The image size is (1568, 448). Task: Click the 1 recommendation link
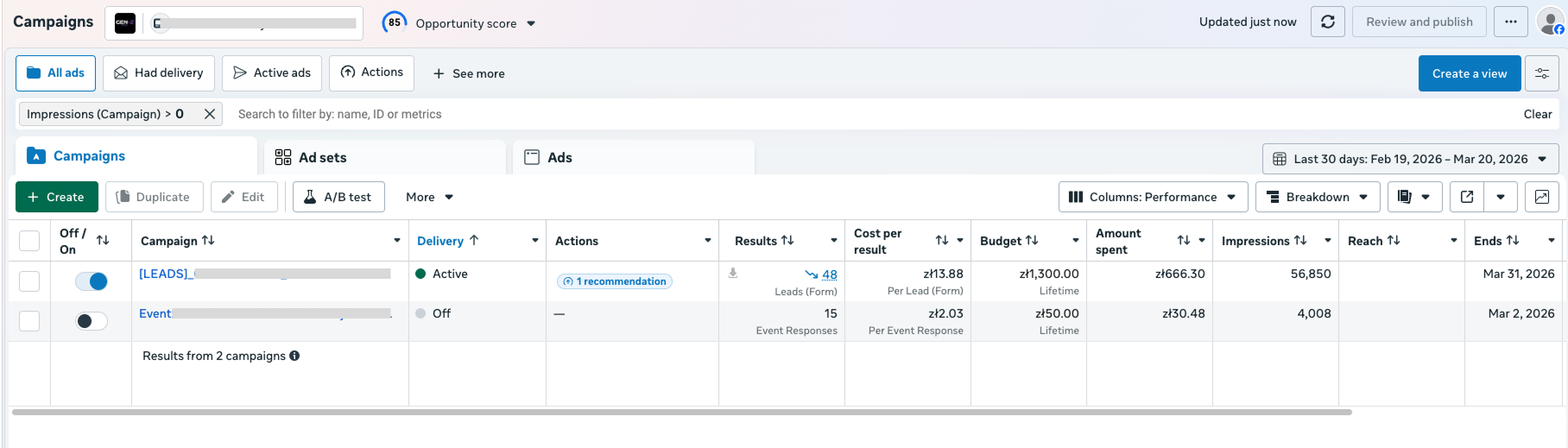[x=615, y=281]
